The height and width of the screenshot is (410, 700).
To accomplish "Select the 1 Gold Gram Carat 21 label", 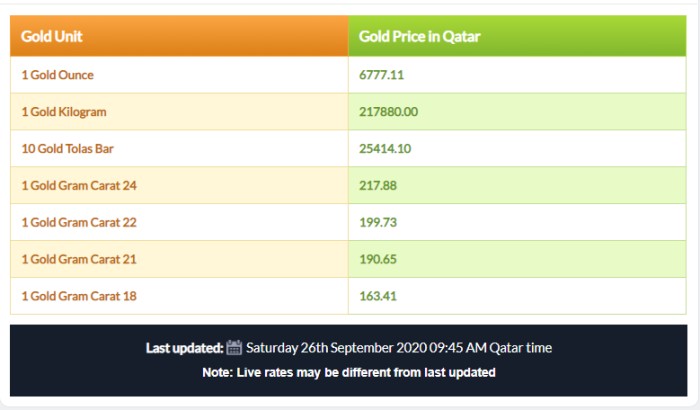I will point(79,259).
